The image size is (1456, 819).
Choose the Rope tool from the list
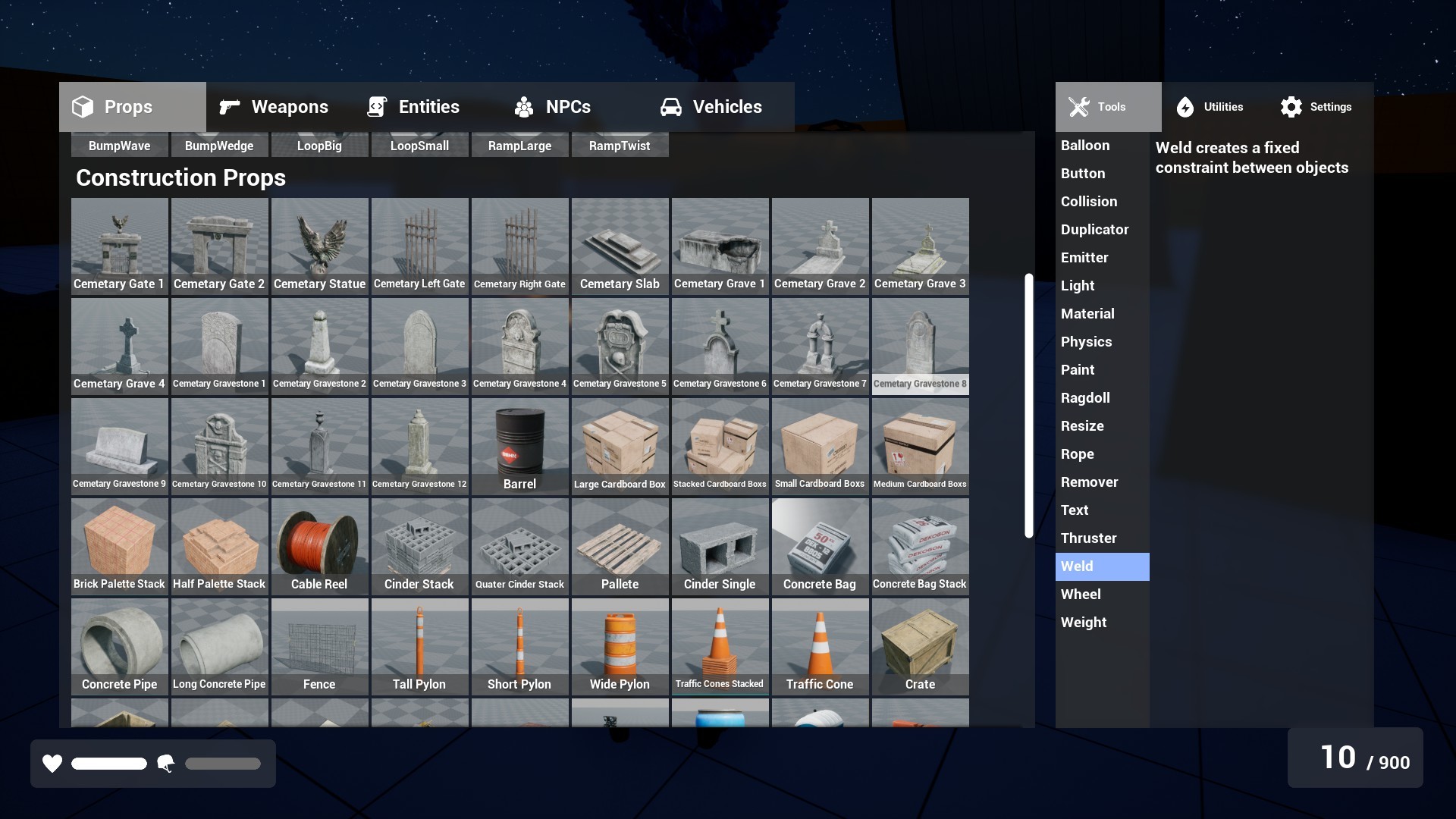1077,453
